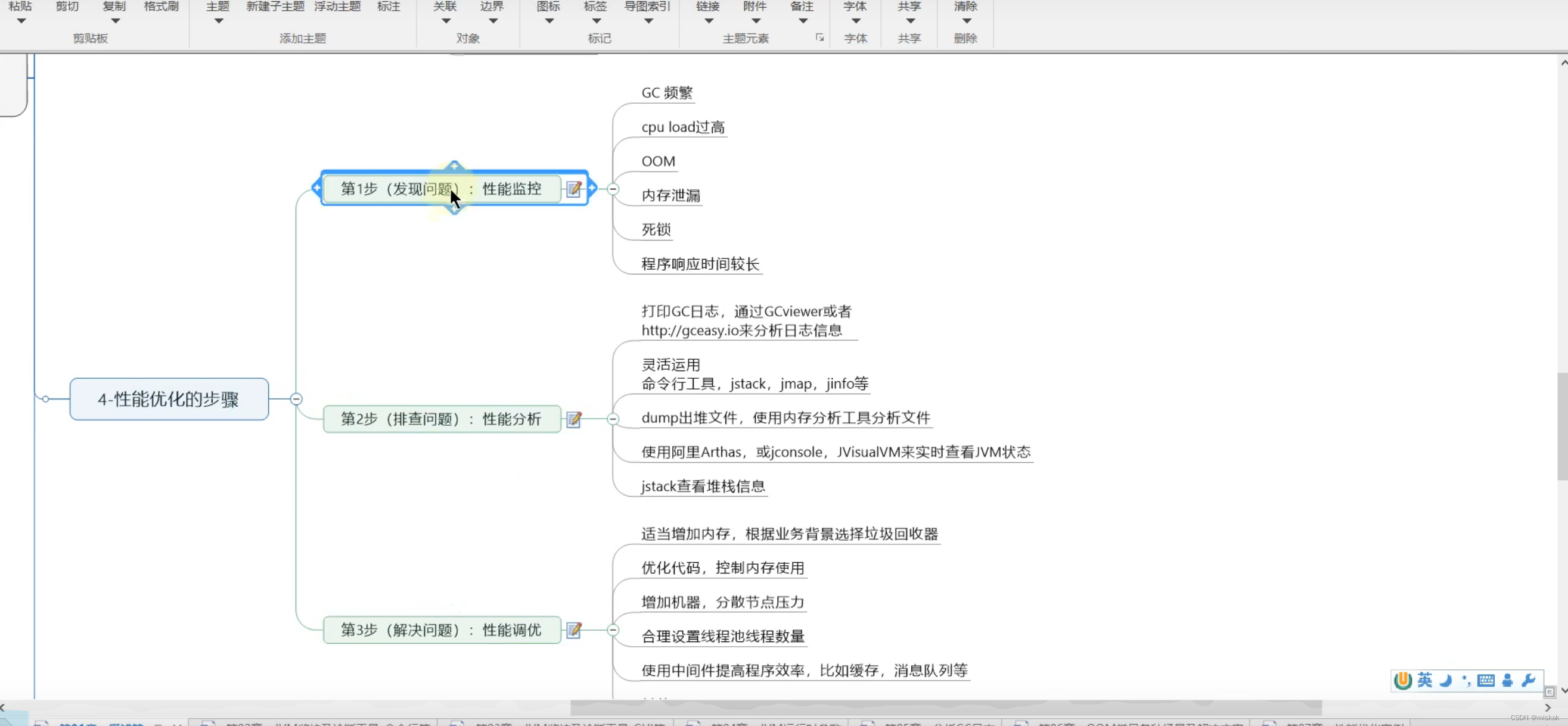Viewport: 1568px width, 726px height.
Task: Open the notes icon on 第3步 性能调优 topic
Action: [x=574, y=630]
